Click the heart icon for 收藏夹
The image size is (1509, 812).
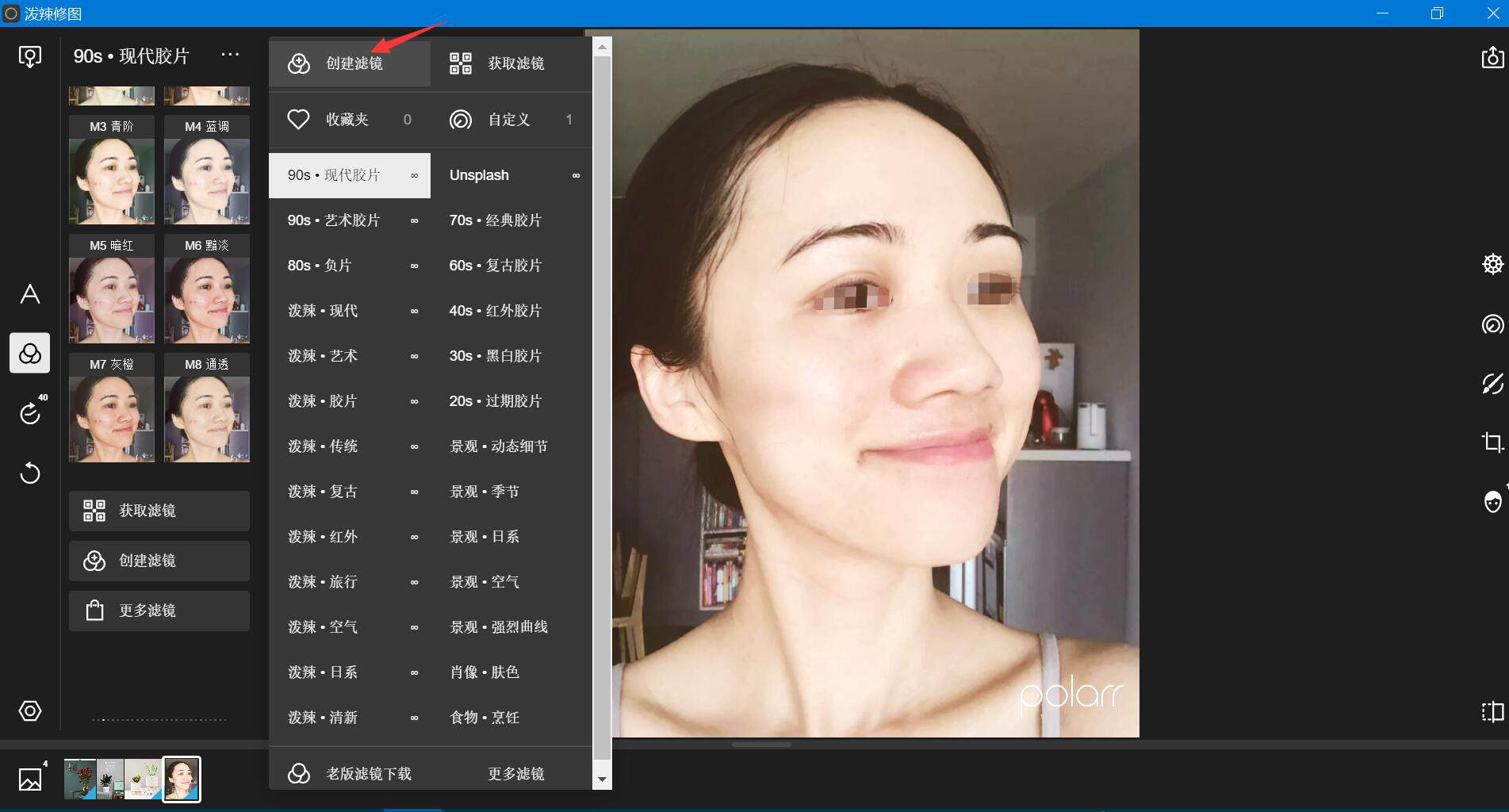pyautogui.click(x=298, y=120)
